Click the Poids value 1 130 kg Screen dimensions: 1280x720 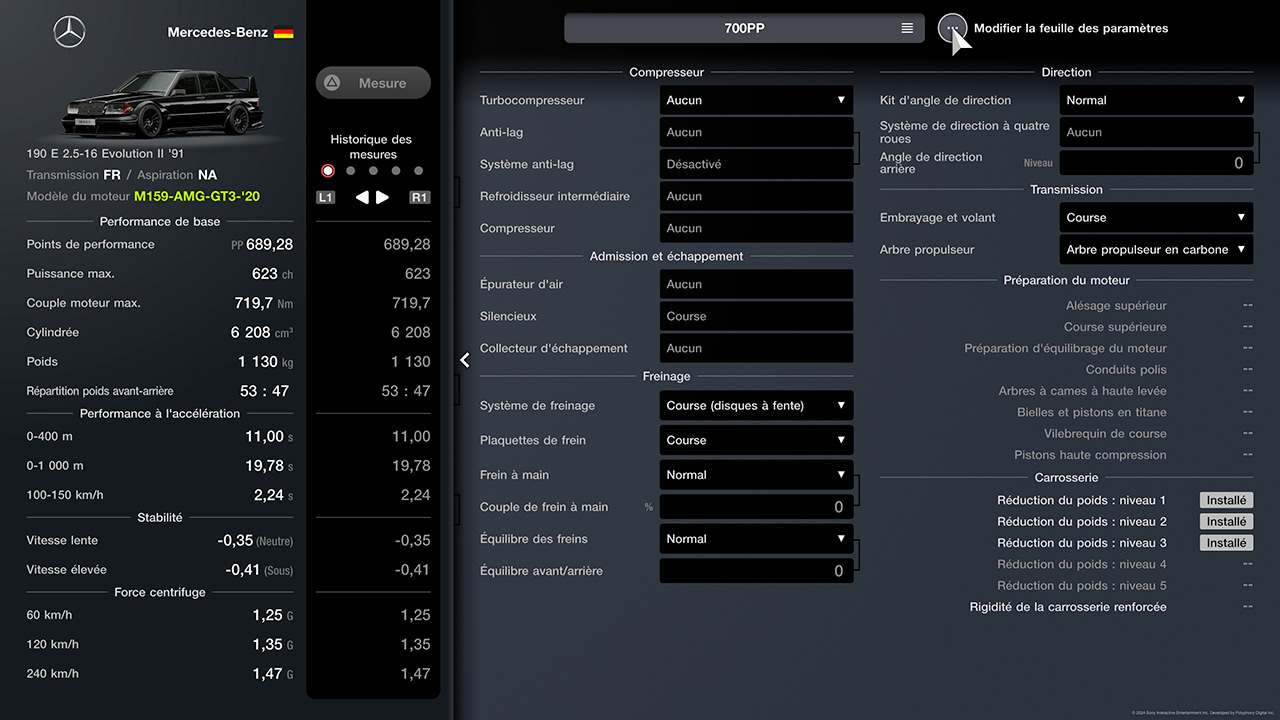click(x=265, y=362)
